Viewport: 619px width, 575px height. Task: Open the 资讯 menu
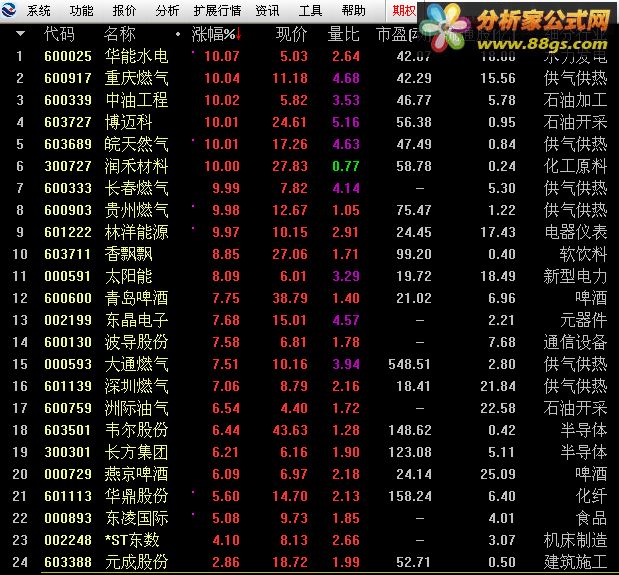tap(267, 11)
